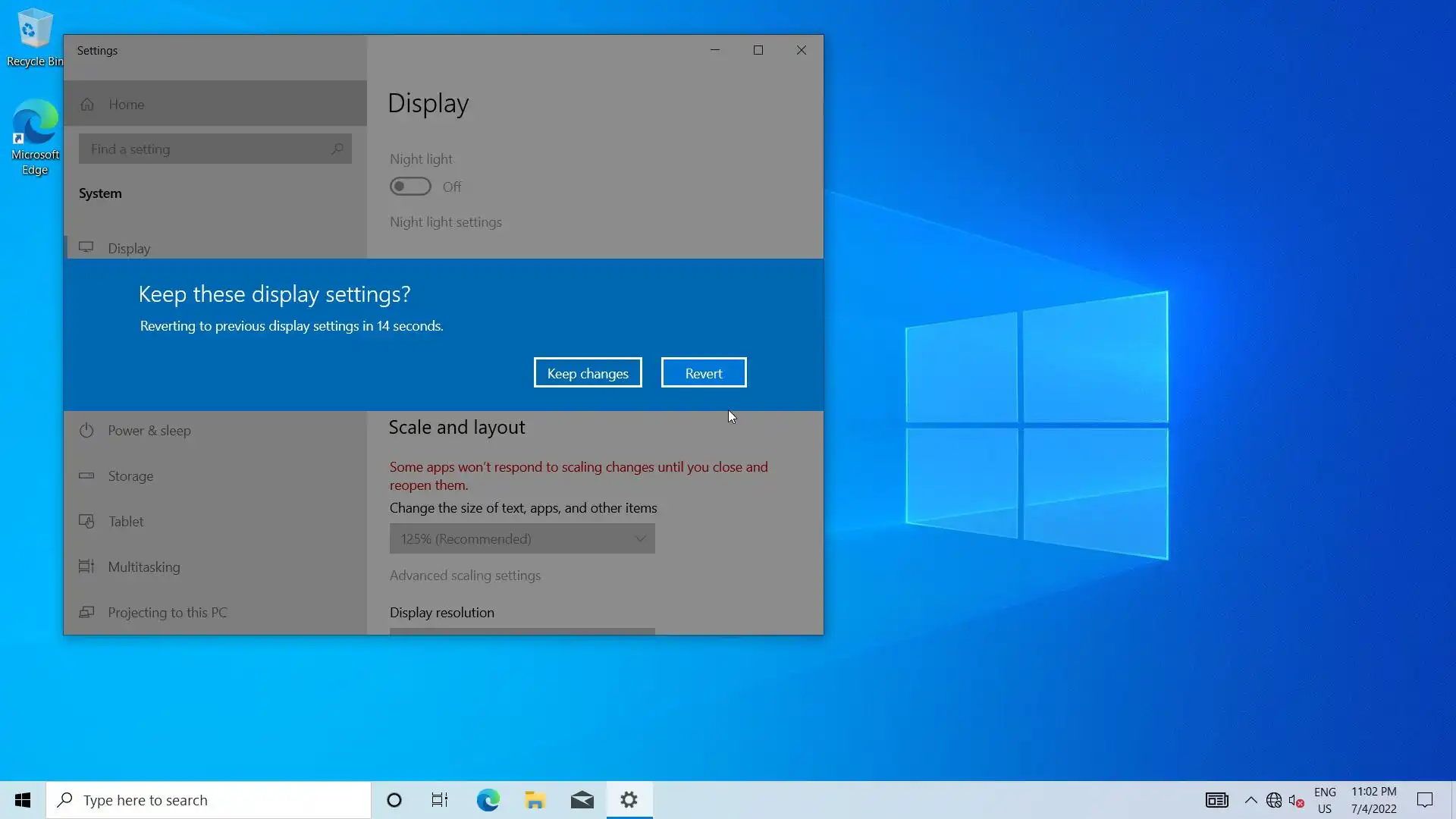Screen dimensions: 1456x819
Task: Open the scaling percentage dropdown
Action: (x=522, y=538)
